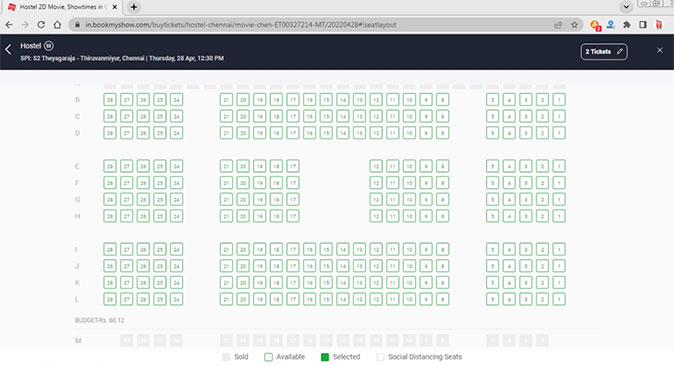Select seat 17 in row E

[x=293, y=166]
